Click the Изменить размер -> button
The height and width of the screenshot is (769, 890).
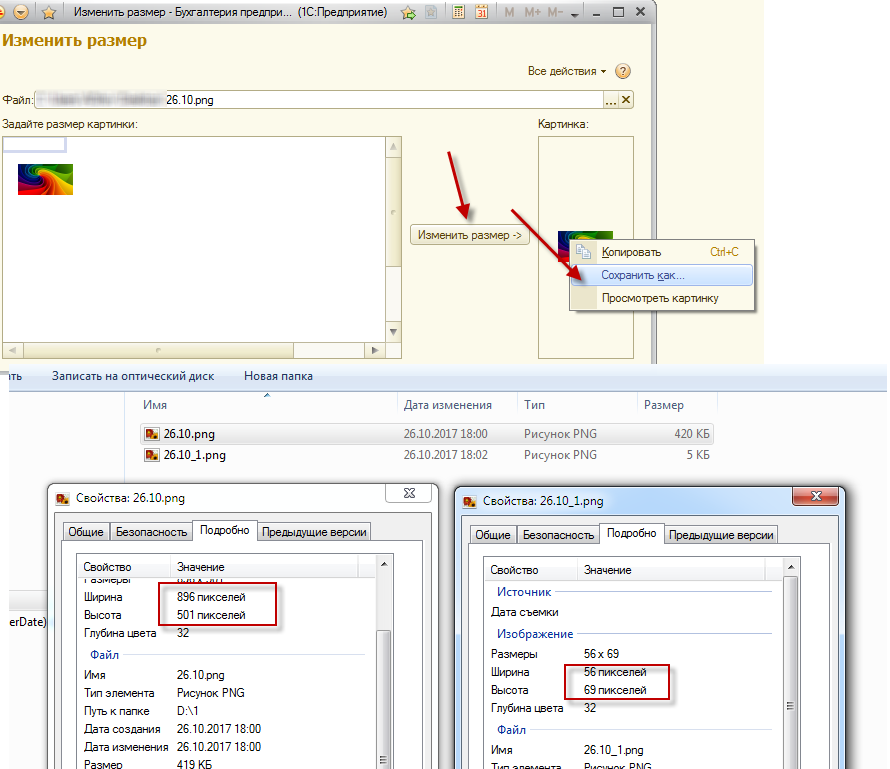(x=469, y=235)
